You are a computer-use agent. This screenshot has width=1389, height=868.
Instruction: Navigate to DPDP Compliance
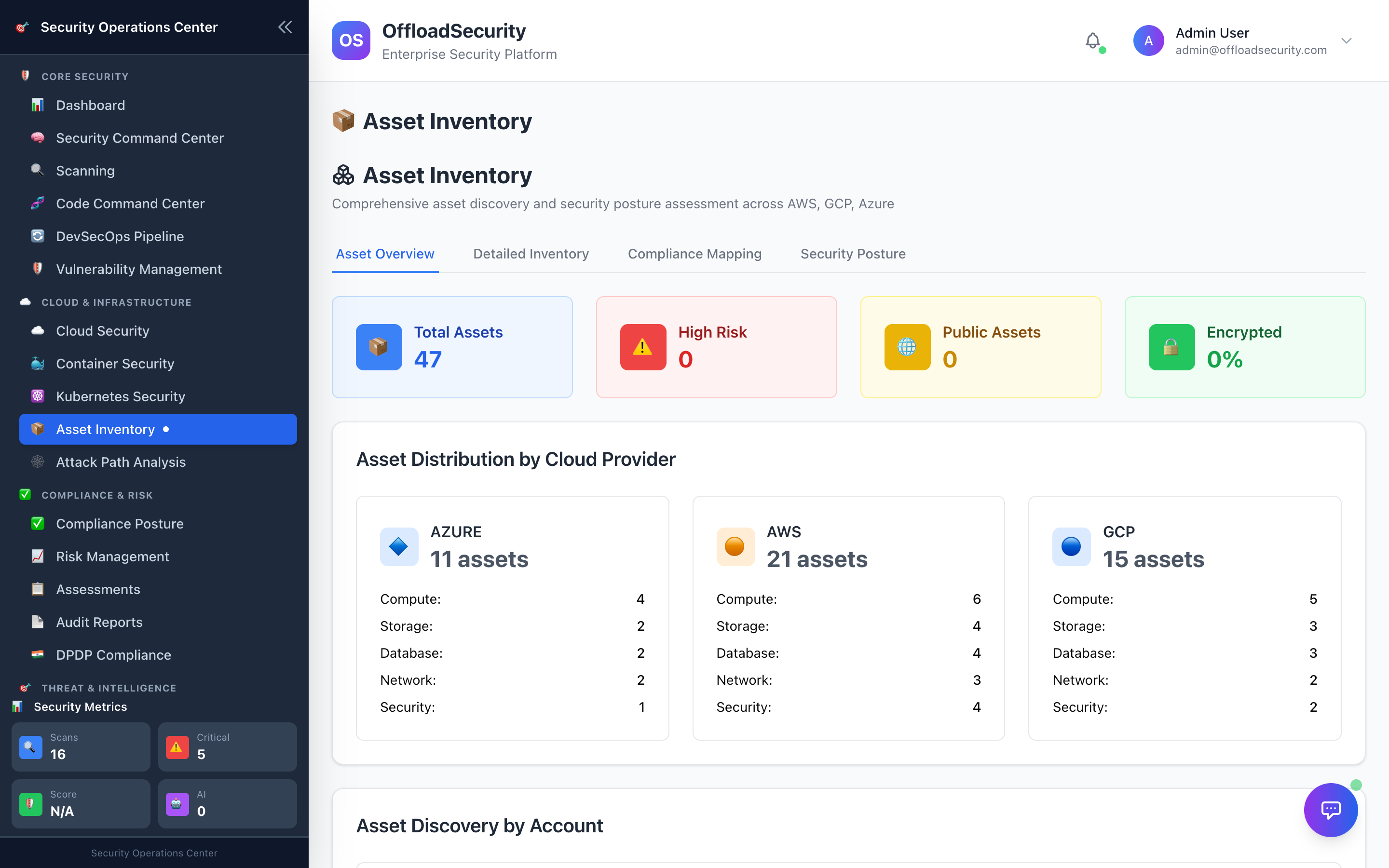point(158,654)
